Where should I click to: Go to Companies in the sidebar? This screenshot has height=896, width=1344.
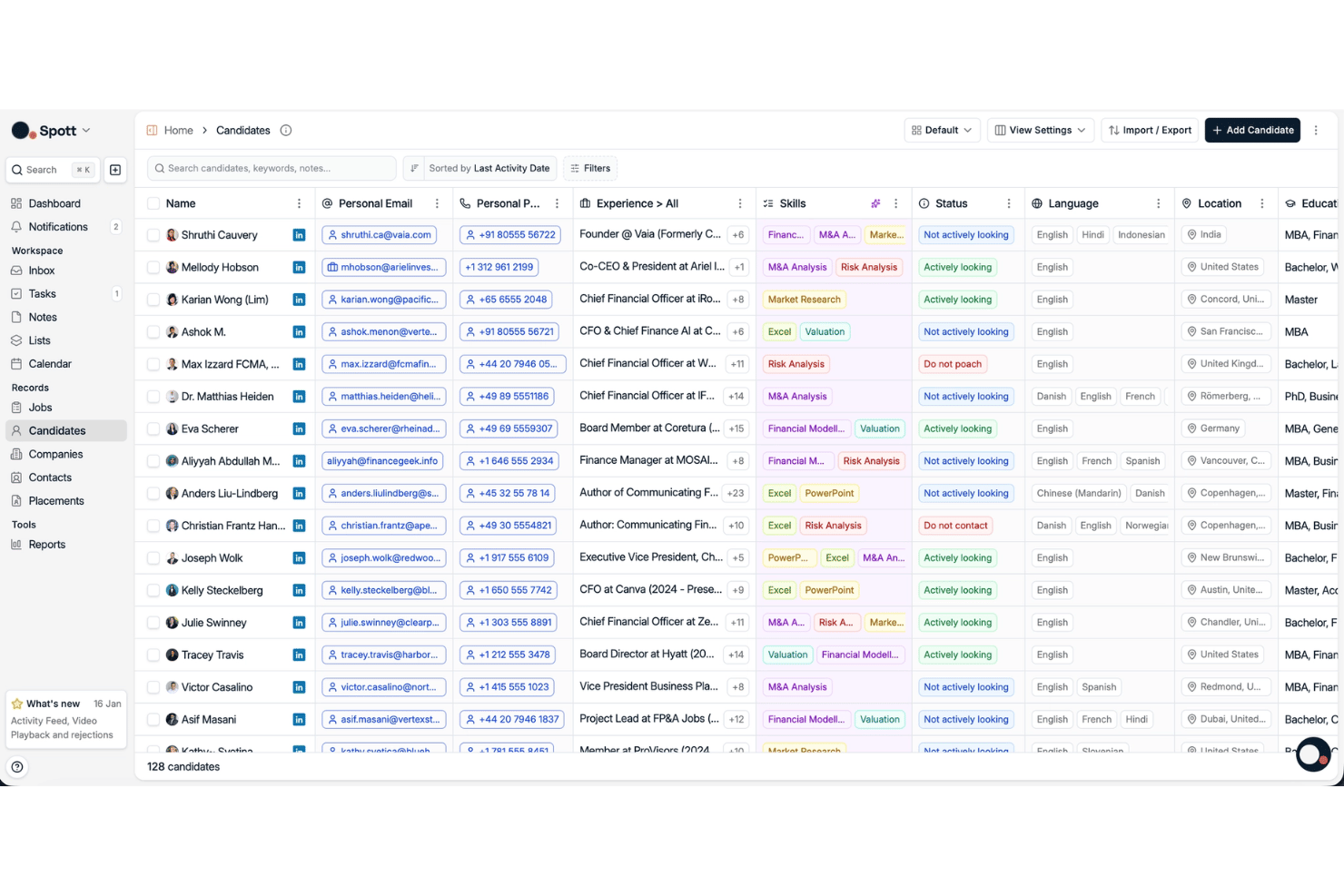pos(55,455)
